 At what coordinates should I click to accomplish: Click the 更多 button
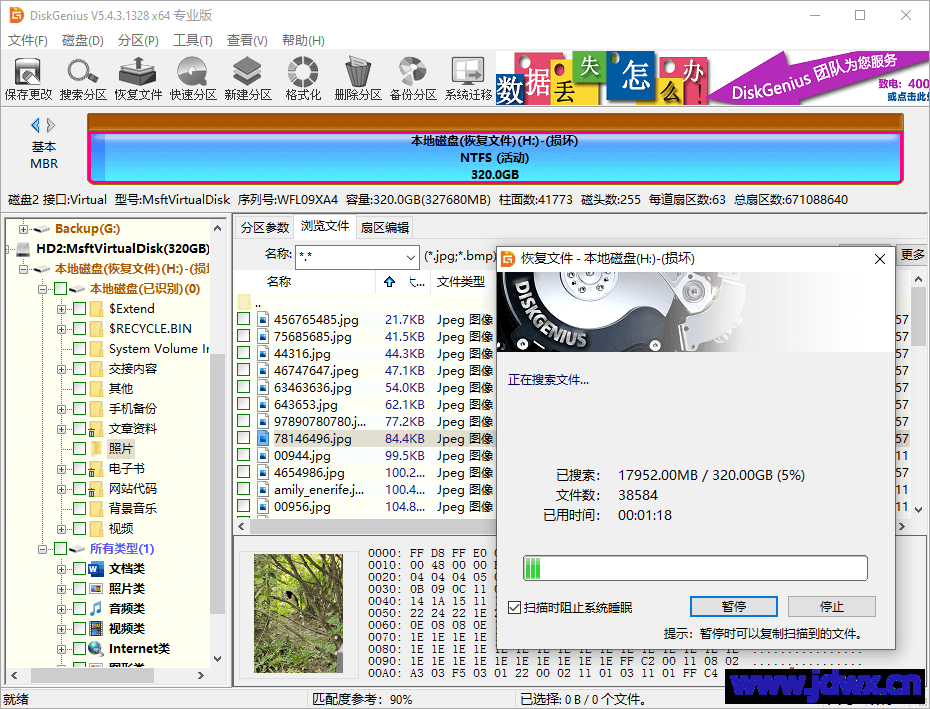[x=912, y=255]
